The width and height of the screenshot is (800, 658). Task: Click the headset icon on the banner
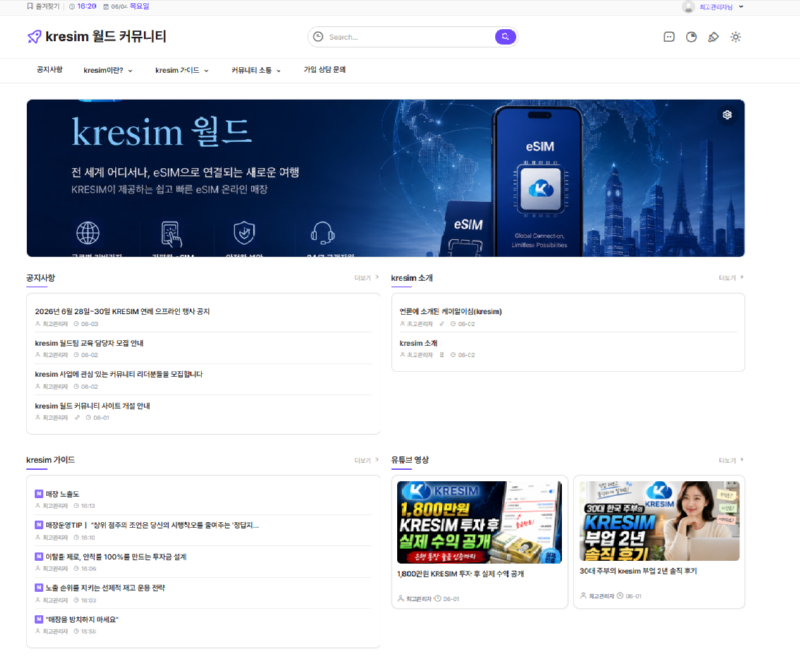322,233
